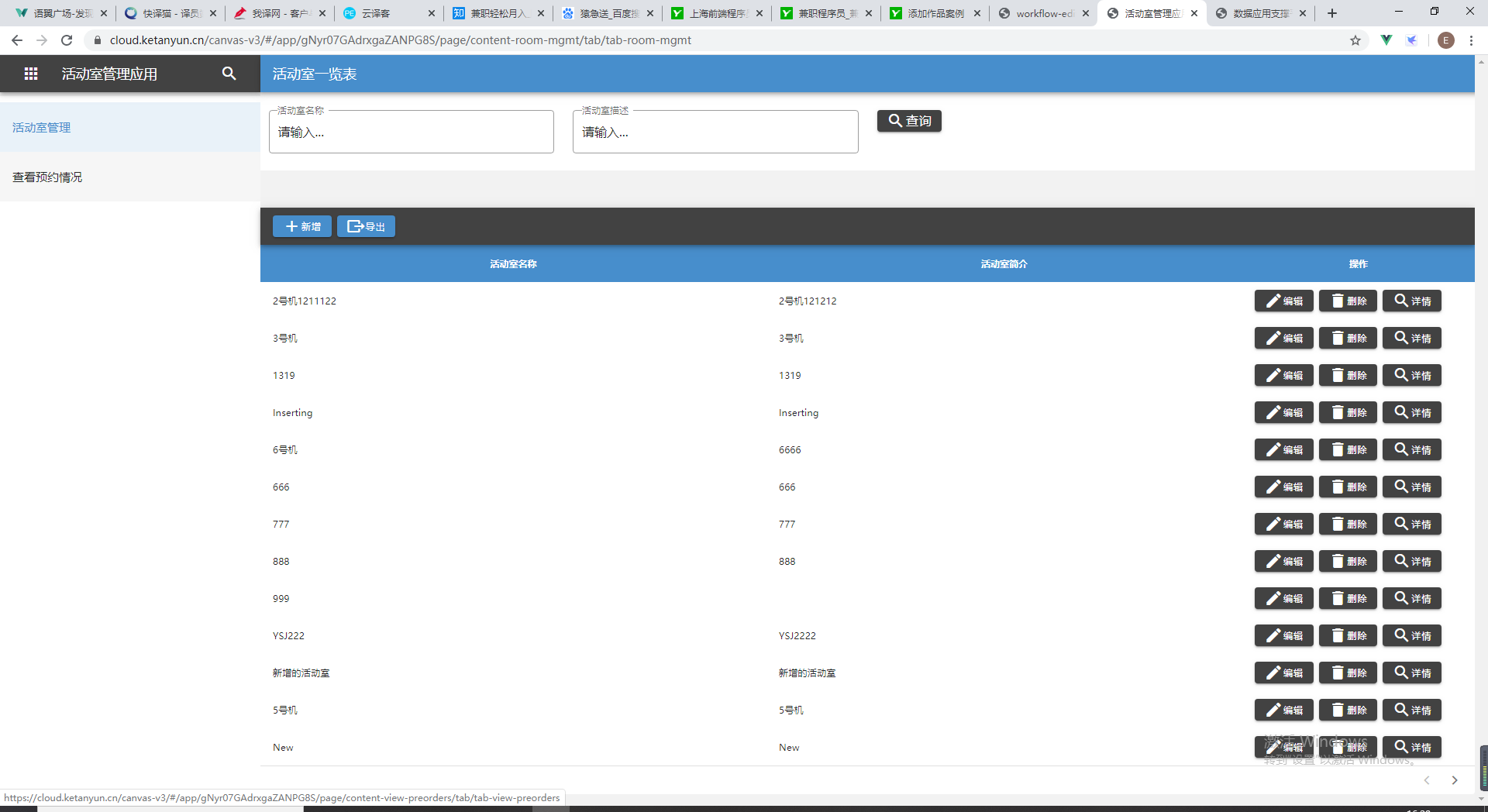
Task: Open a new browser tab
Action: 1332,13
